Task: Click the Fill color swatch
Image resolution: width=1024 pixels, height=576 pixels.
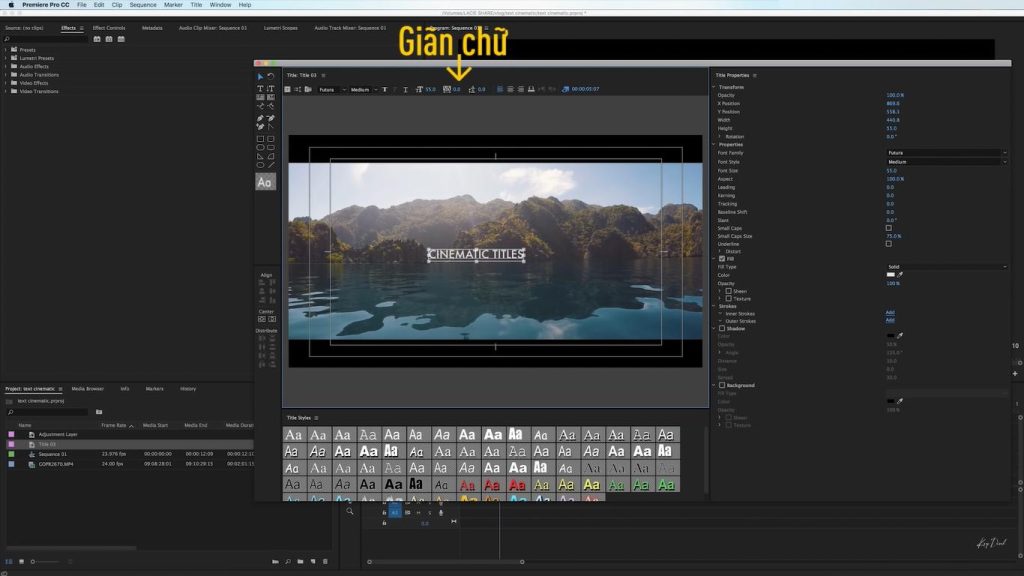Action: (890, 276)
